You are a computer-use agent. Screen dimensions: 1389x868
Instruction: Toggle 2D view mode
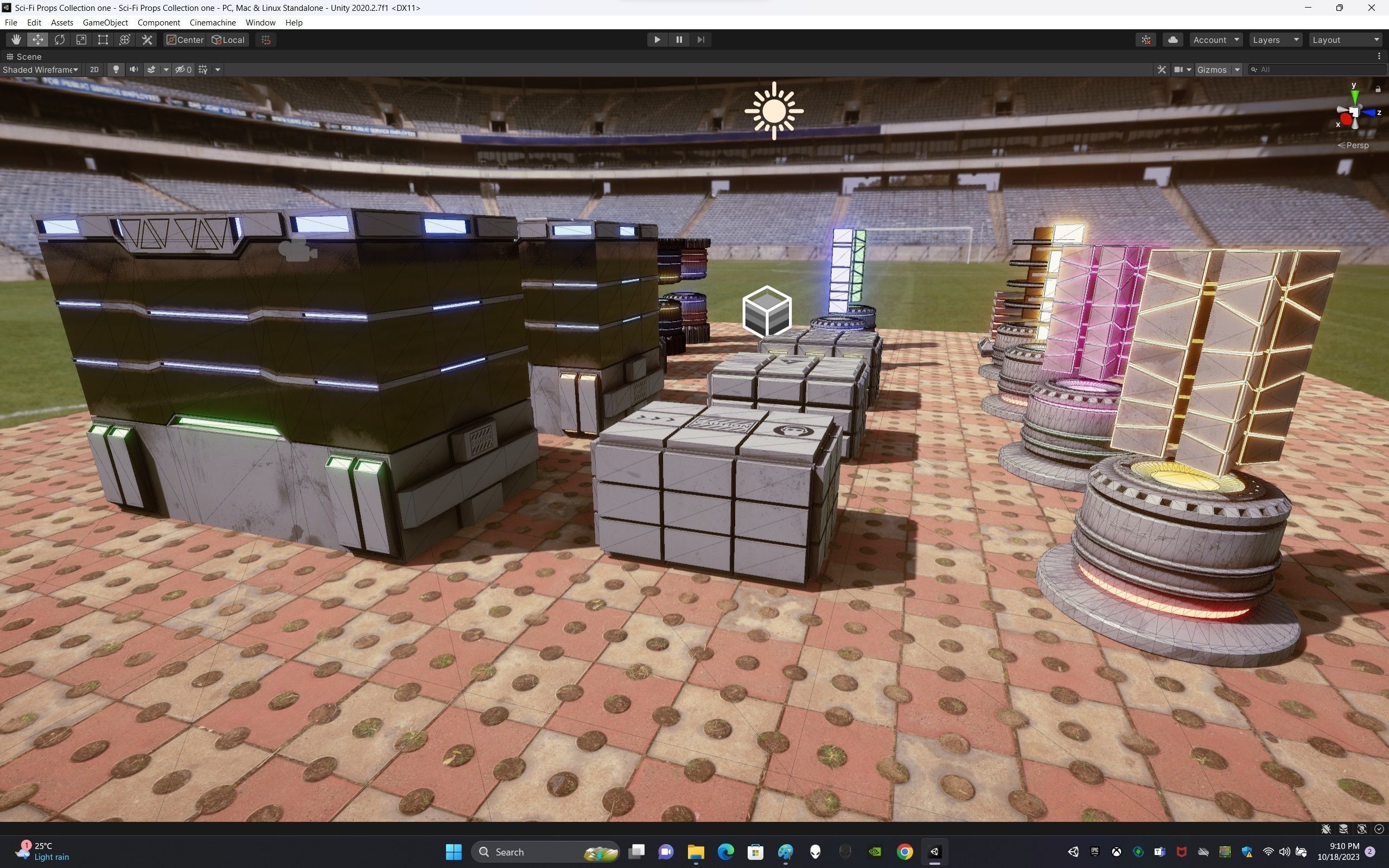click(94, 69)
